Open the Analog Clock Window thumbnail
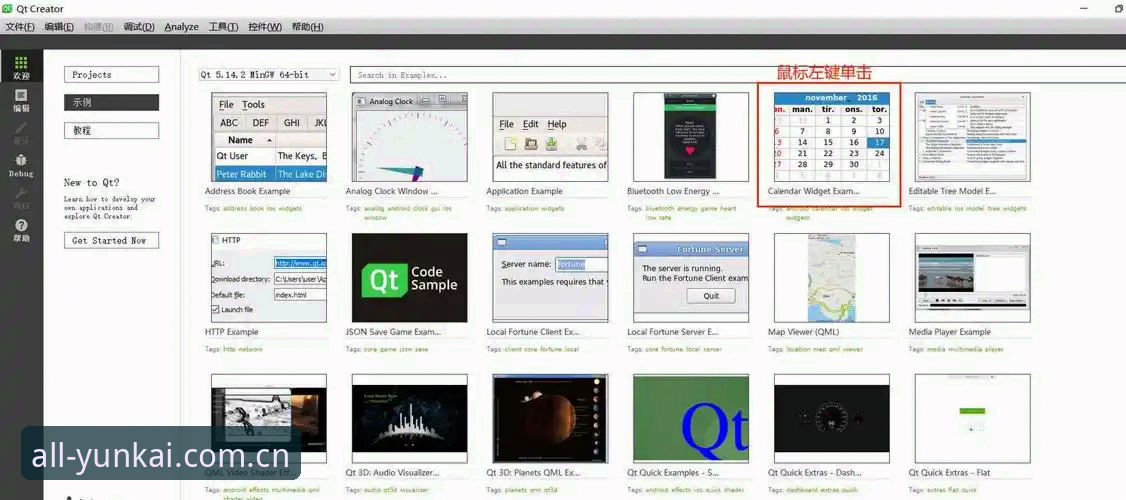Viewport: 1126px width, 500px height. tap(409, 136)
